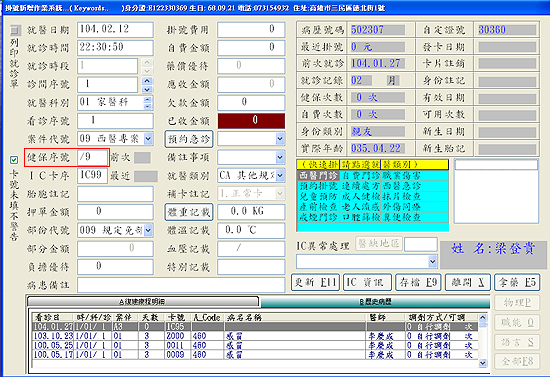The width and height of the screenshot is (550, 377).
Task: Click the 語言 S button
Action: [x=517, y=342]
